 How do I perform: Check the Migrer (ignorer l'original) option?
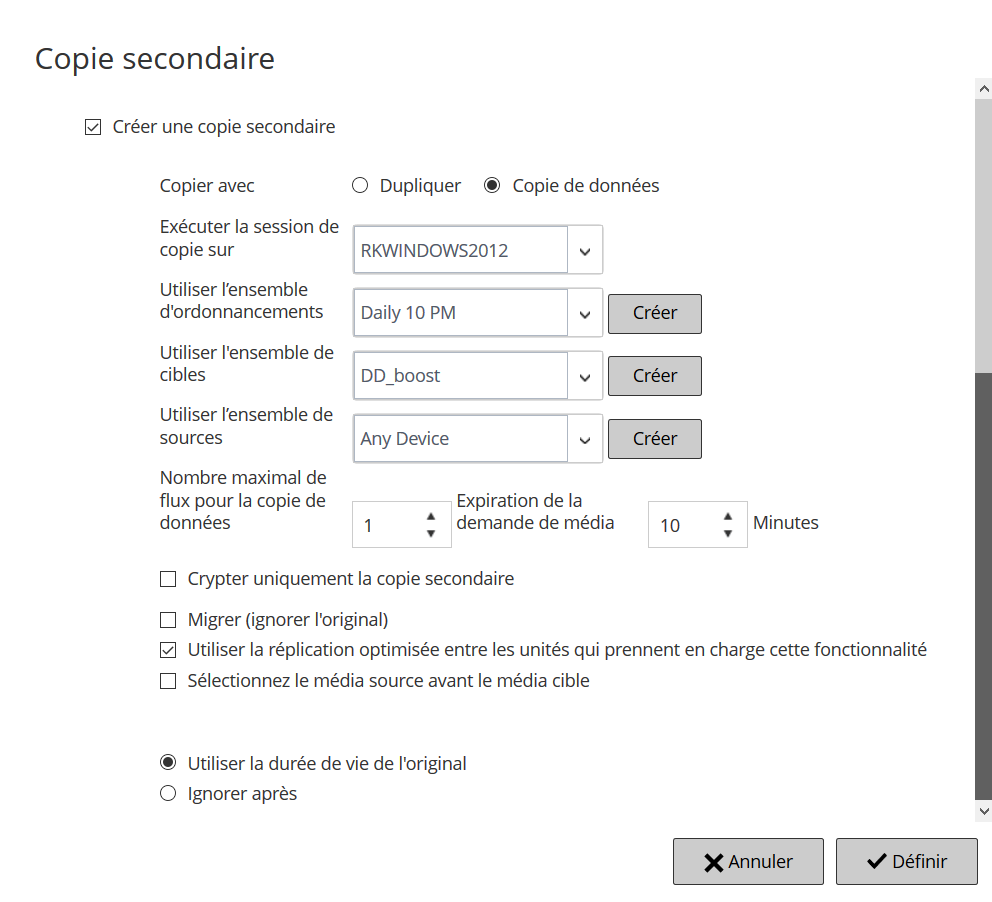click(168, 620)
